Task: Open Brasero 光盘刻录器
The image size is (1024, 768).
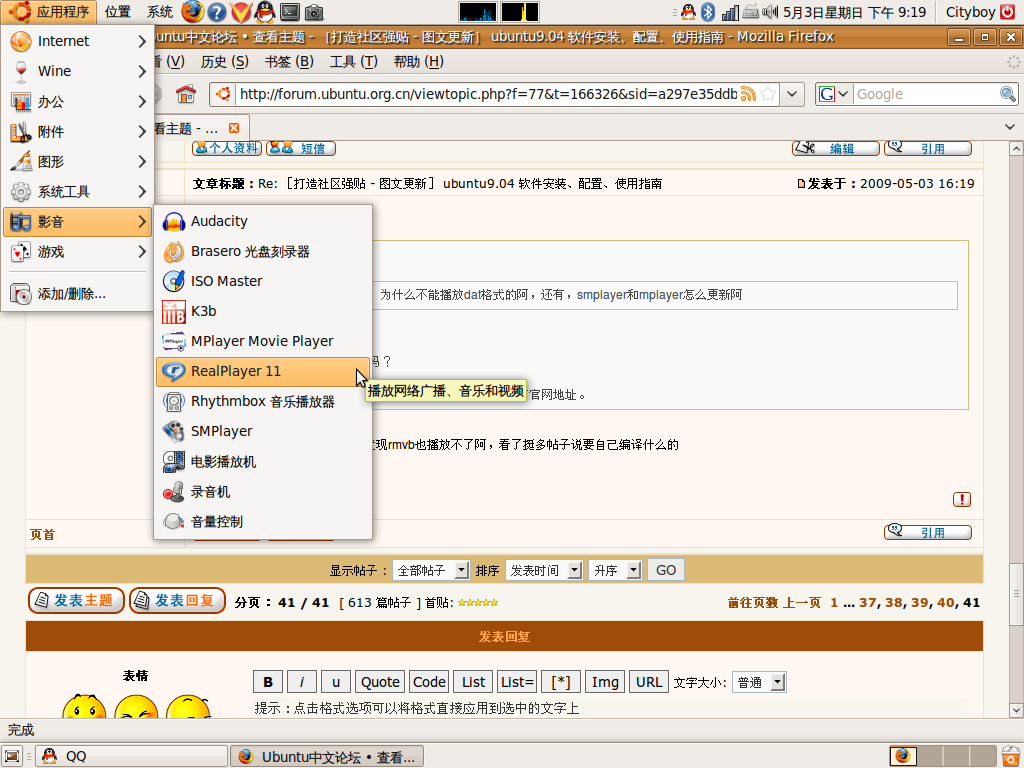Action: (263, 251)
